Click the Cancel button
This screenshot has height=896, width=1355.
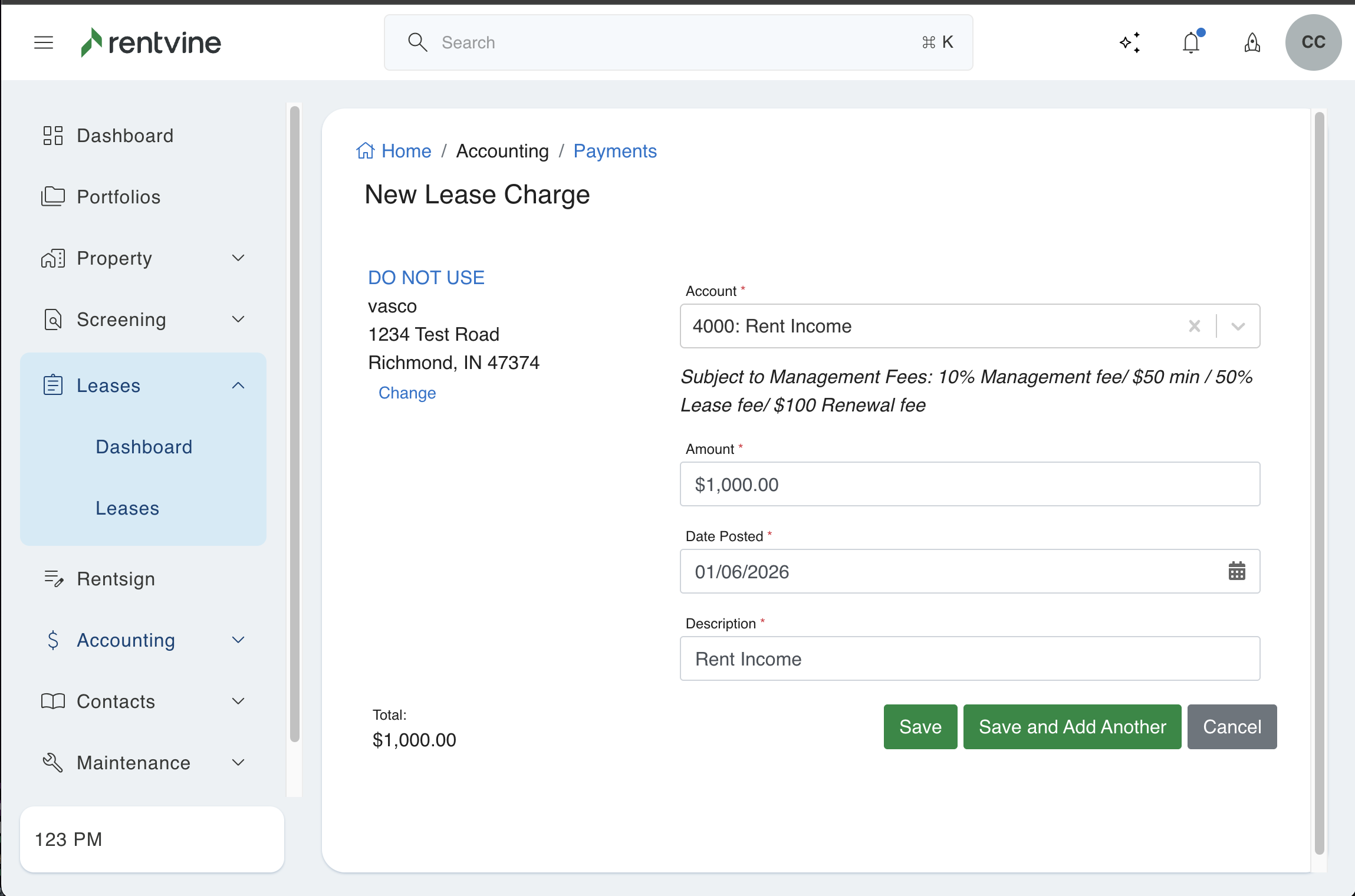coord(1232,727)
